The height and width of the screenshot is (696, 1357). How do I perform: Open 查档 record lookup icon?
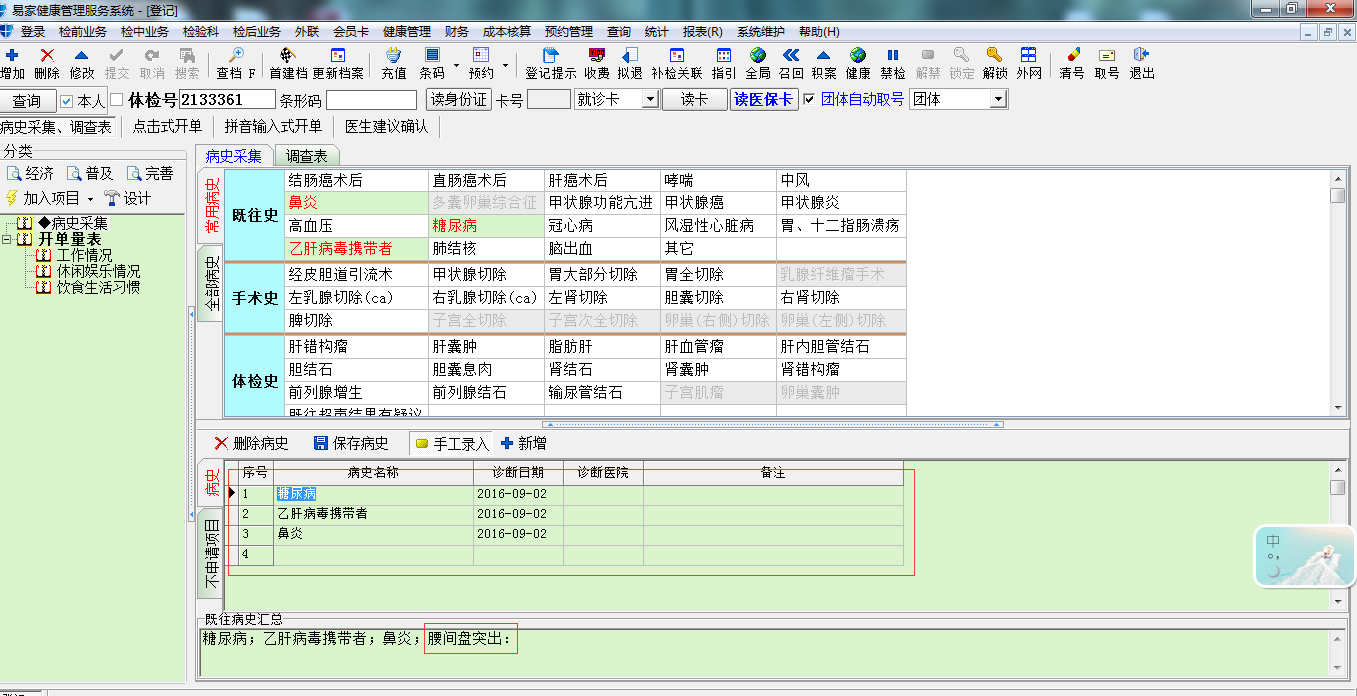click(x=237, y=55)
